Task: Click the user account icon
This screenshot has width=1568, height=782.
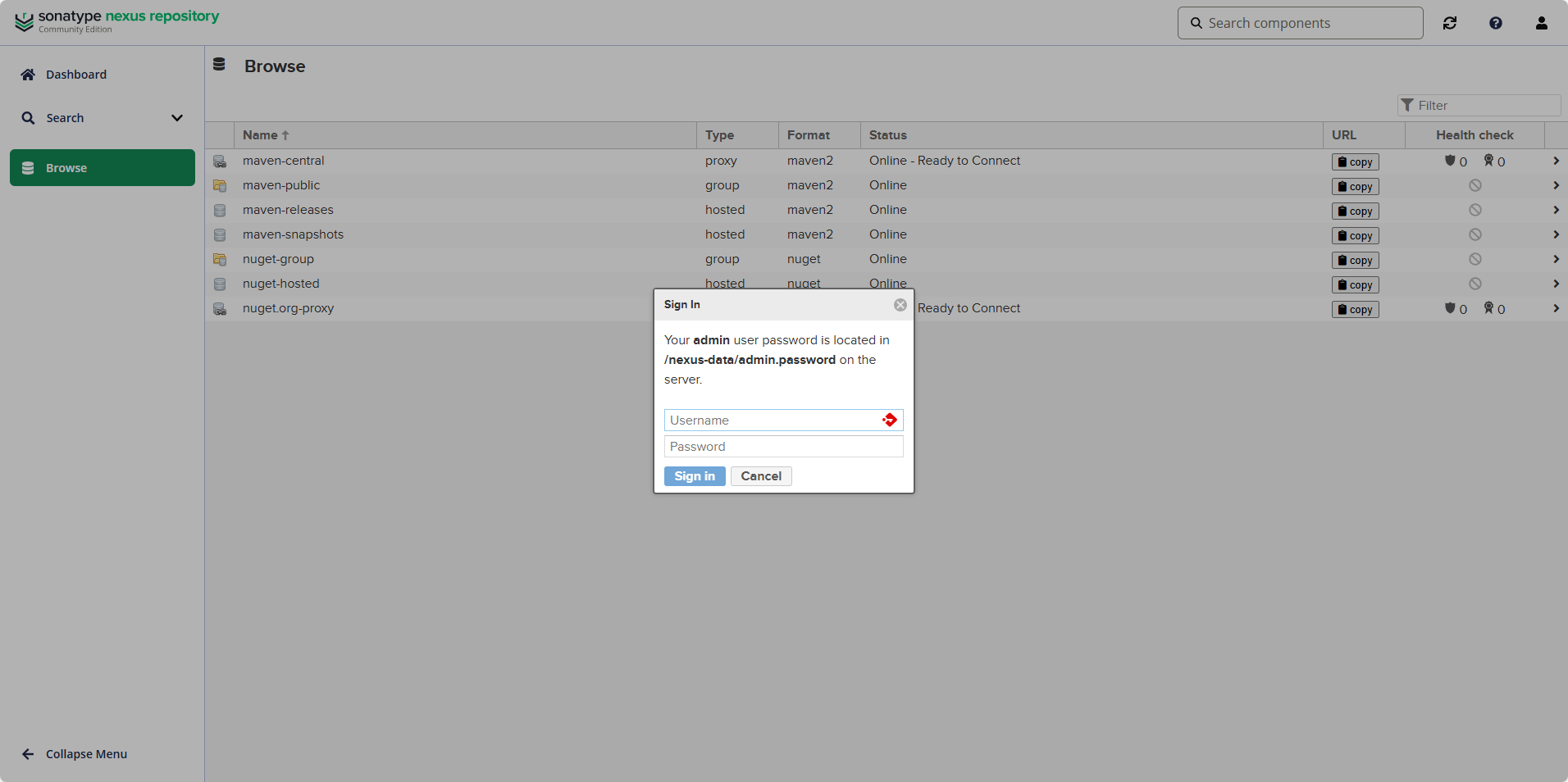Action: pos(1542,23)
